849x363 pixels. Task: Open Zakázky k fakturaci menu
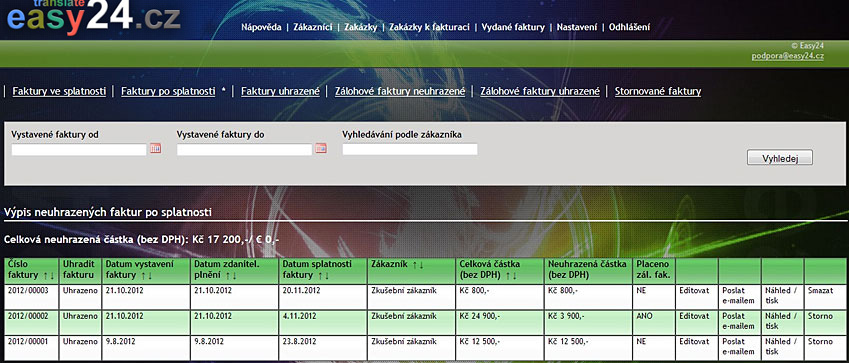point(429,27)
